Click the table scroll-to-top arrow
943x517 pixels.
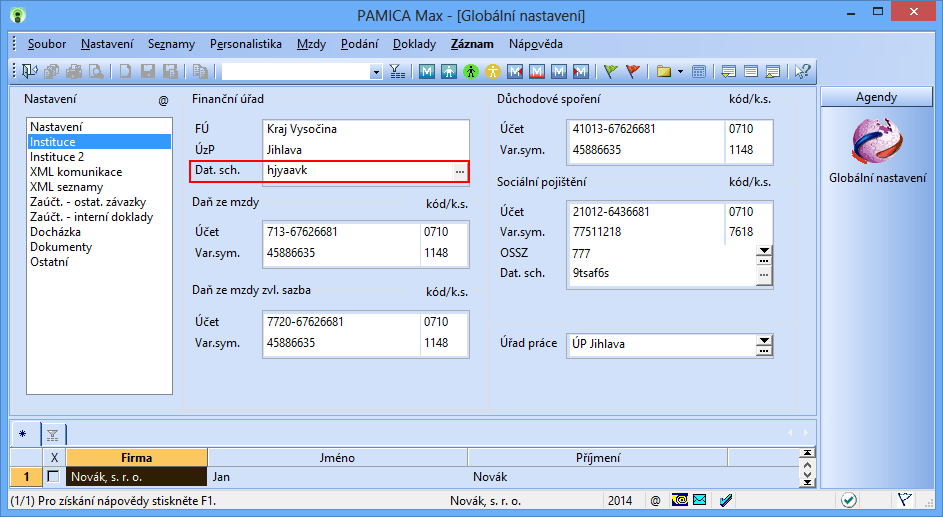[807, 453]
